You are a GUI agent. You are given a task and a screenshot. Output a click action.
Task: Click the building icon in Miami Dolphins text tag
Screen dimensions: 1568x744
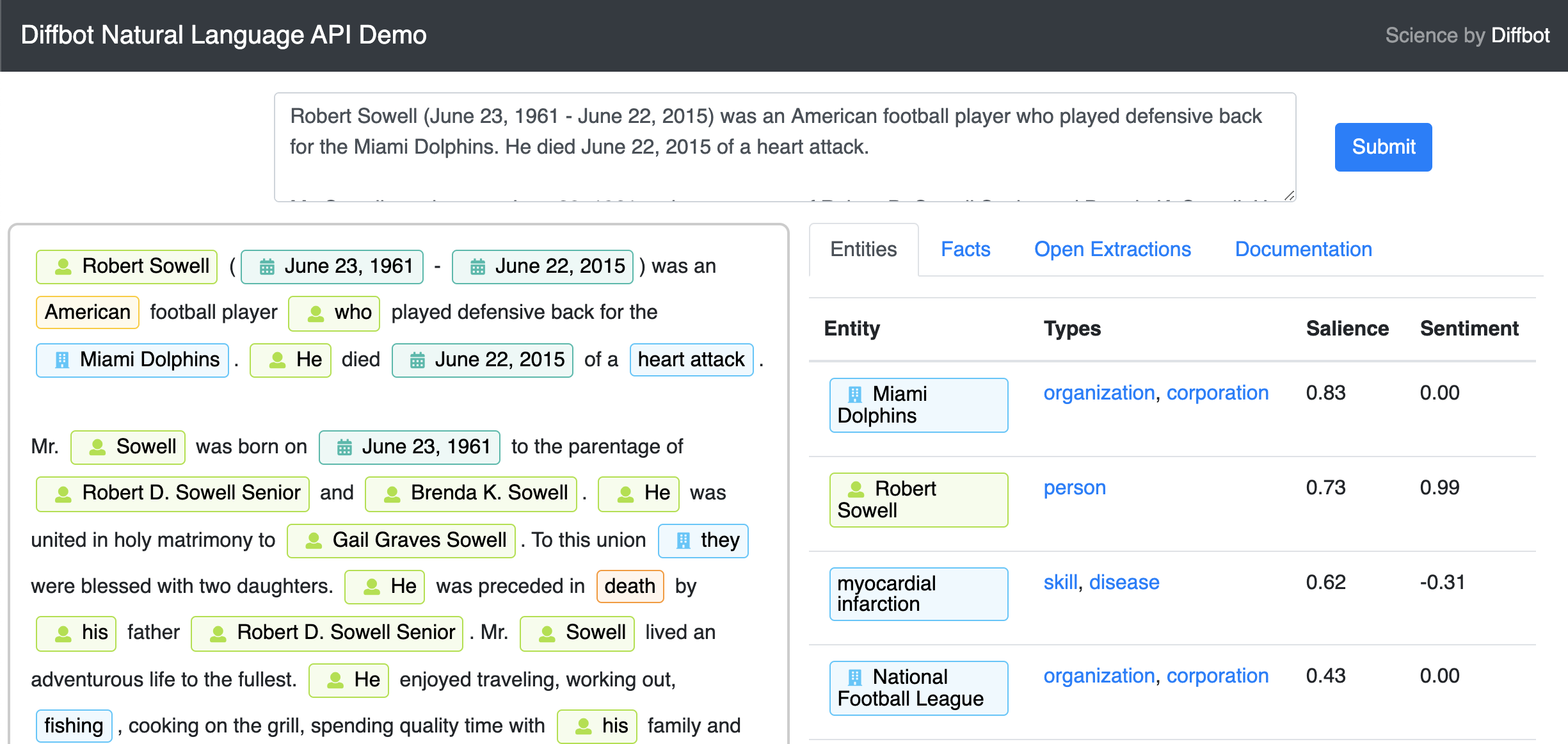(x=61, y=360)
